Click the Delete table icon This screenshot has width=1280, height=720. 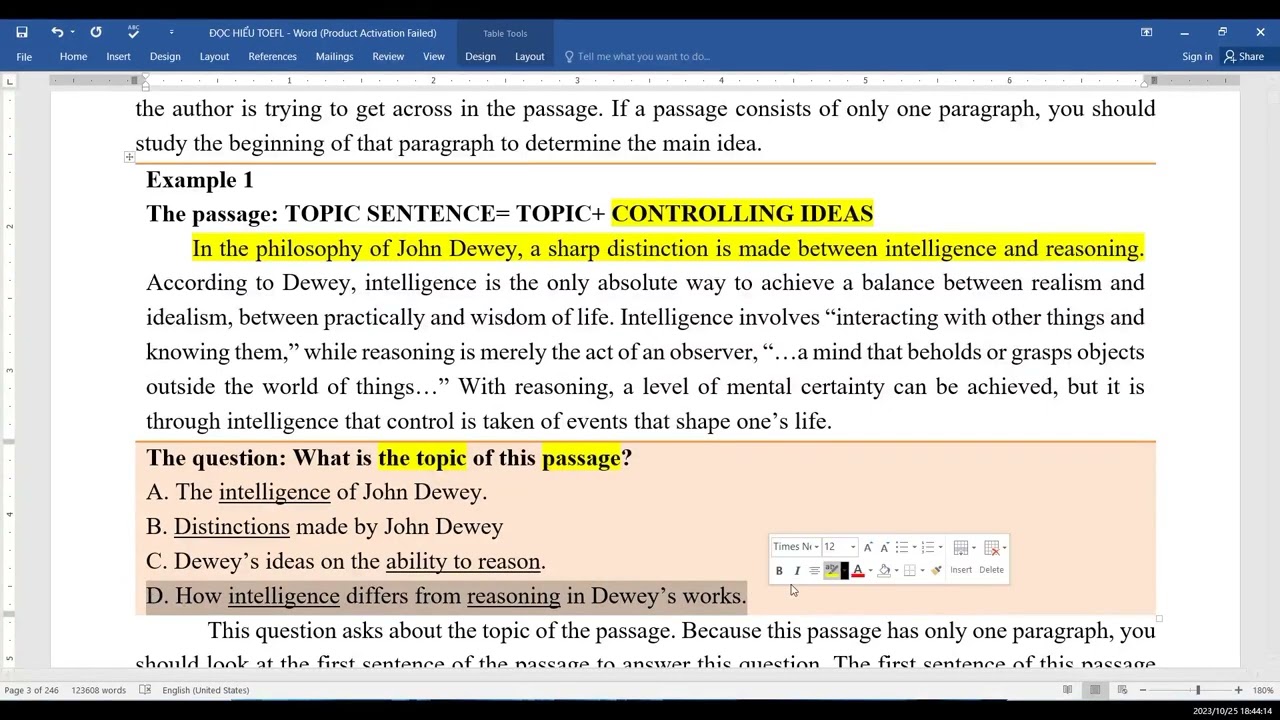tap(992, 547)
